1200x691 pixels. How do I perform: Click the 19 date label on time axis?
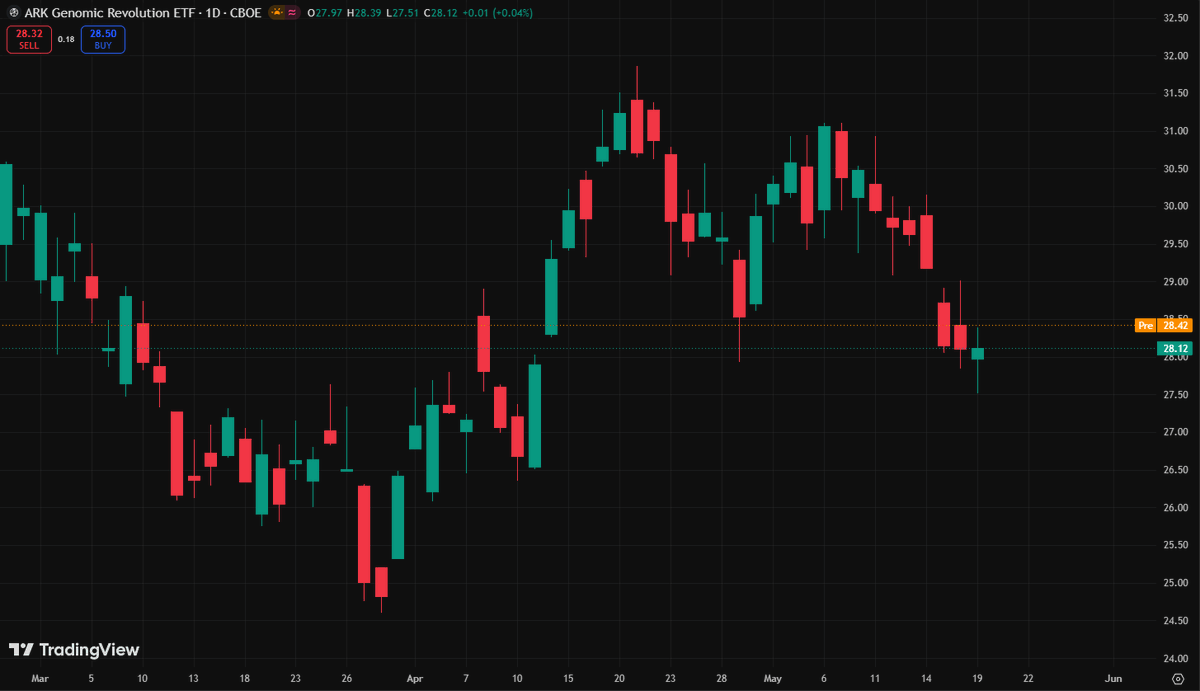pos(977,677)
